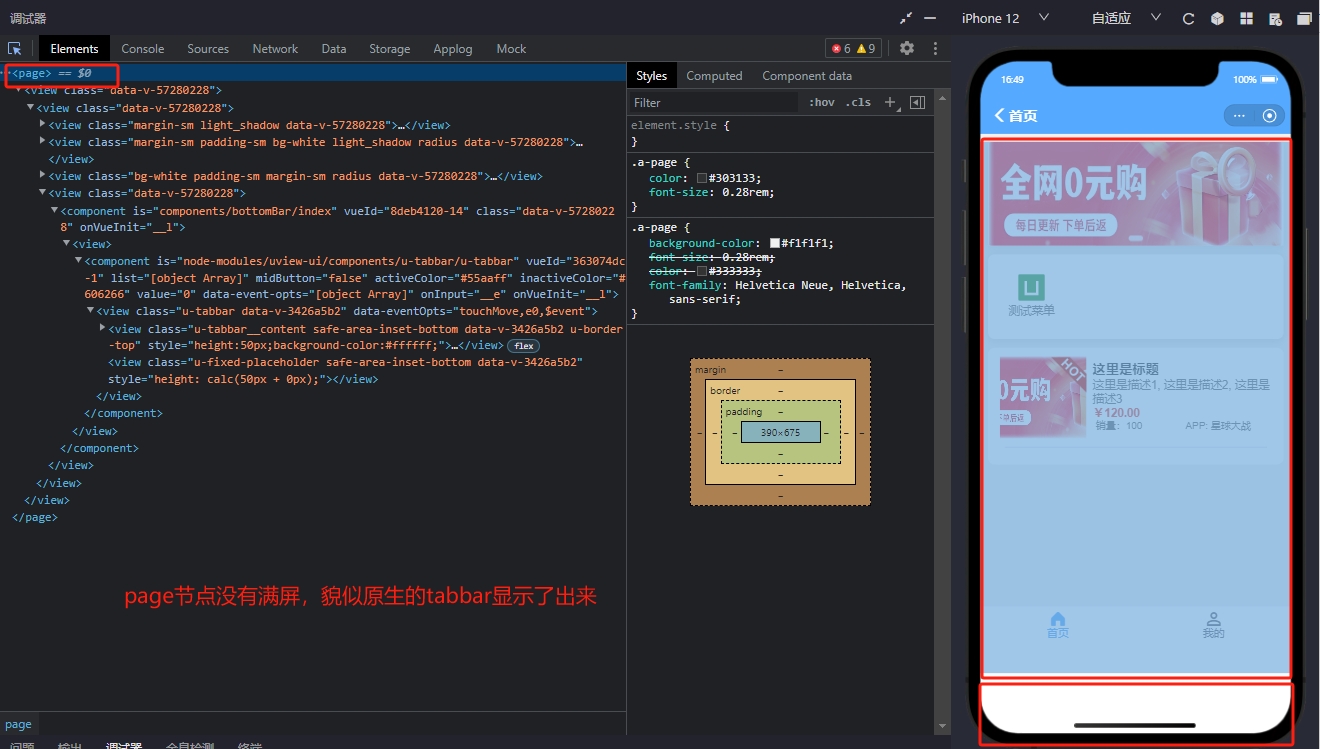This screenshot has height=749, width=1320.
Task: Click the 390×675 box model content area
Action: pyautogui.click(x=780, y=432)
